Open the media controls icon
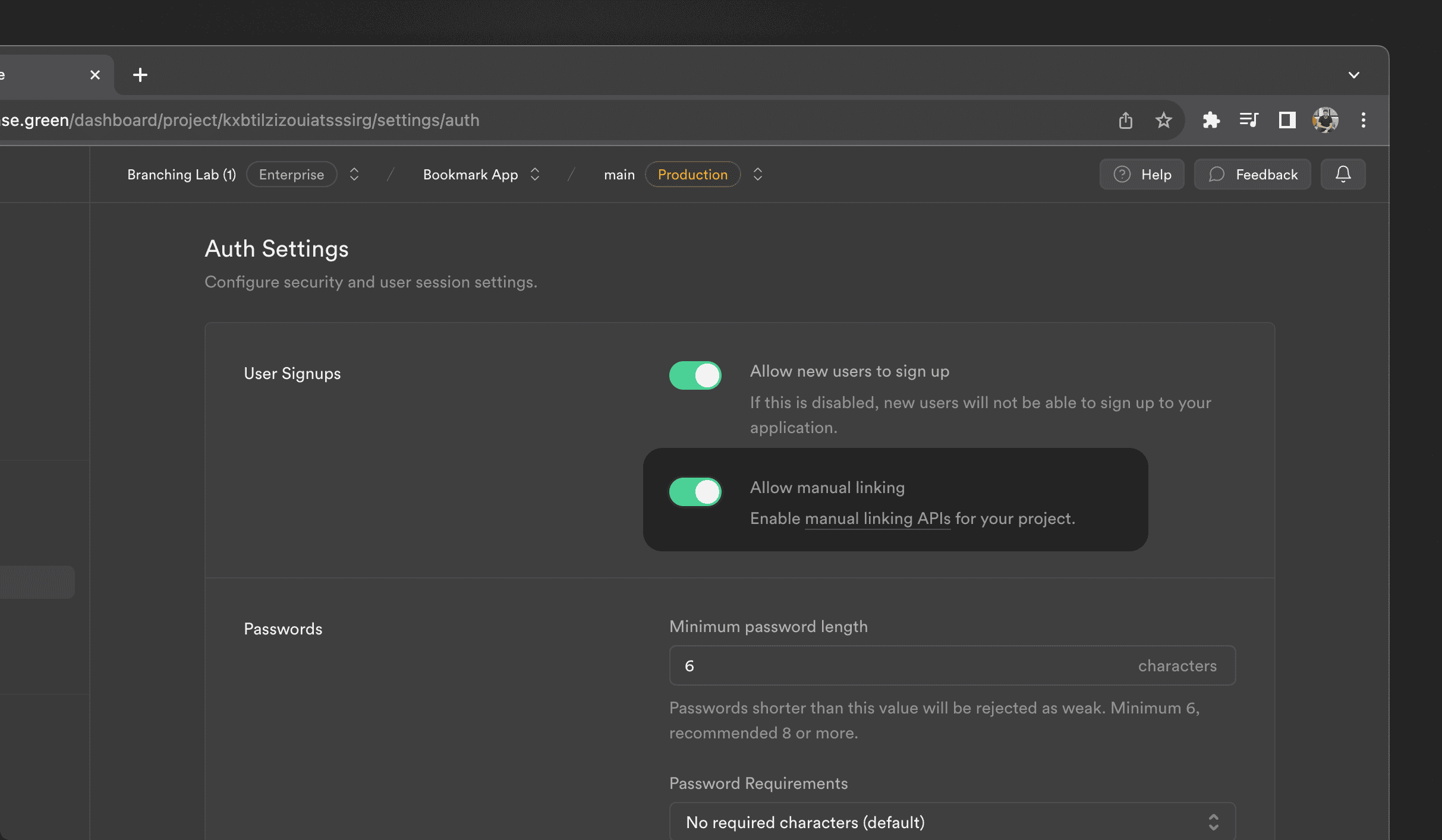Image resolution: width=1442 pixels, height=840 pixels. point(1249,120)
